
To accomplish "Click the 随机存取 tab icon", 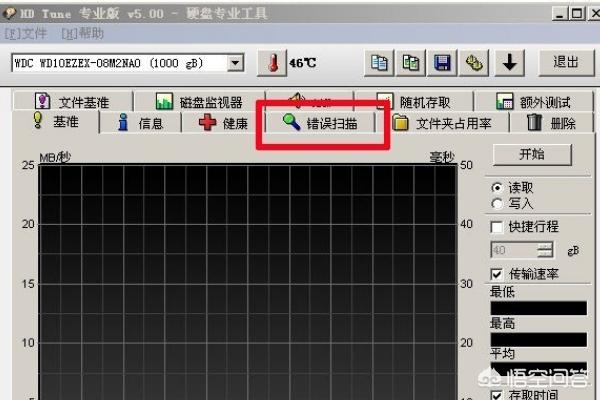I will [x=385, y=100].
